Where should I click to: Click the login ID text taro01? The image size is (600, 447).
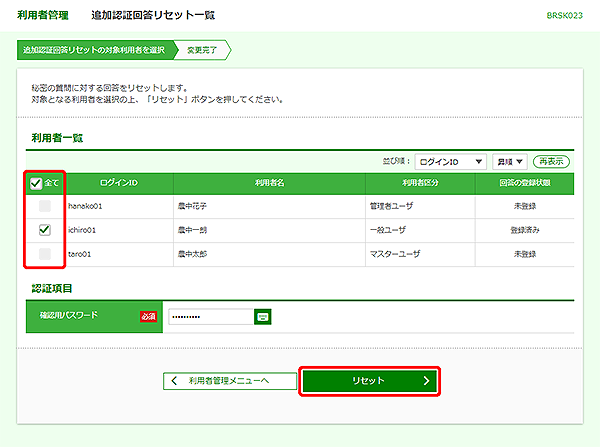tap(80, 254)
